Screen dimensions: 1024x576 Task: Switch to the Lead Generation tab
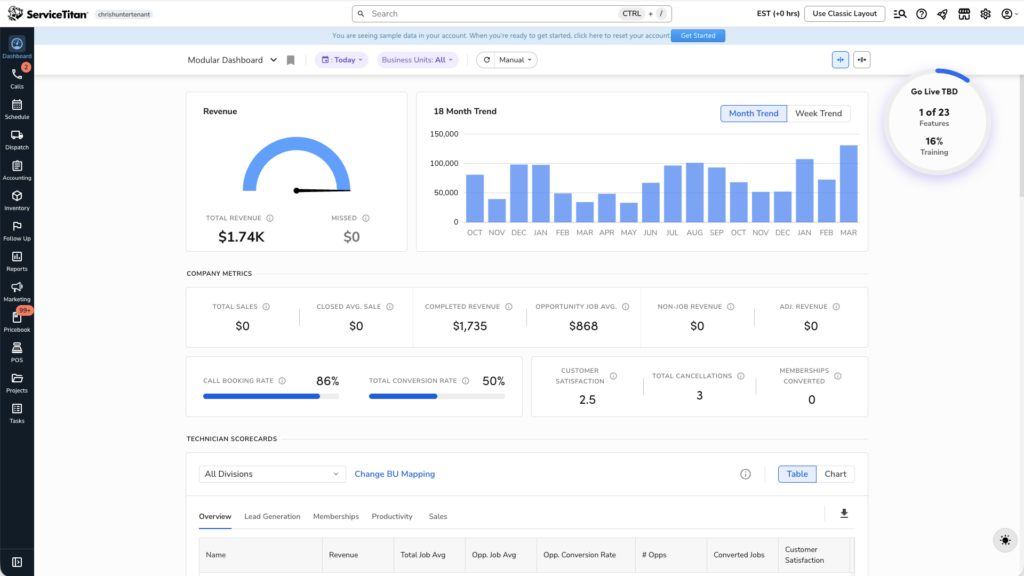[272, 517]
